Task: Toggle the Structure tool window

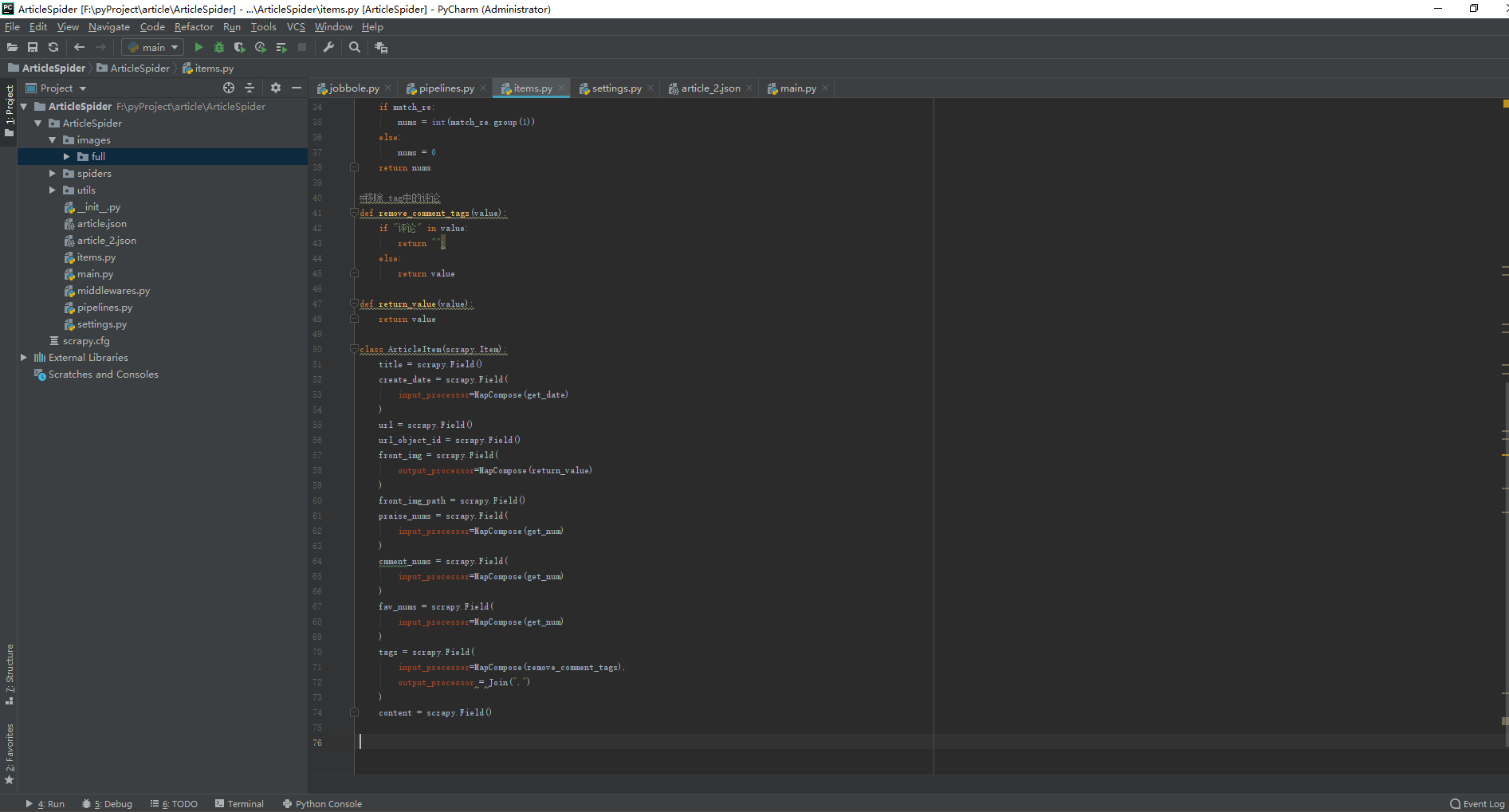Action: point(10,673)
